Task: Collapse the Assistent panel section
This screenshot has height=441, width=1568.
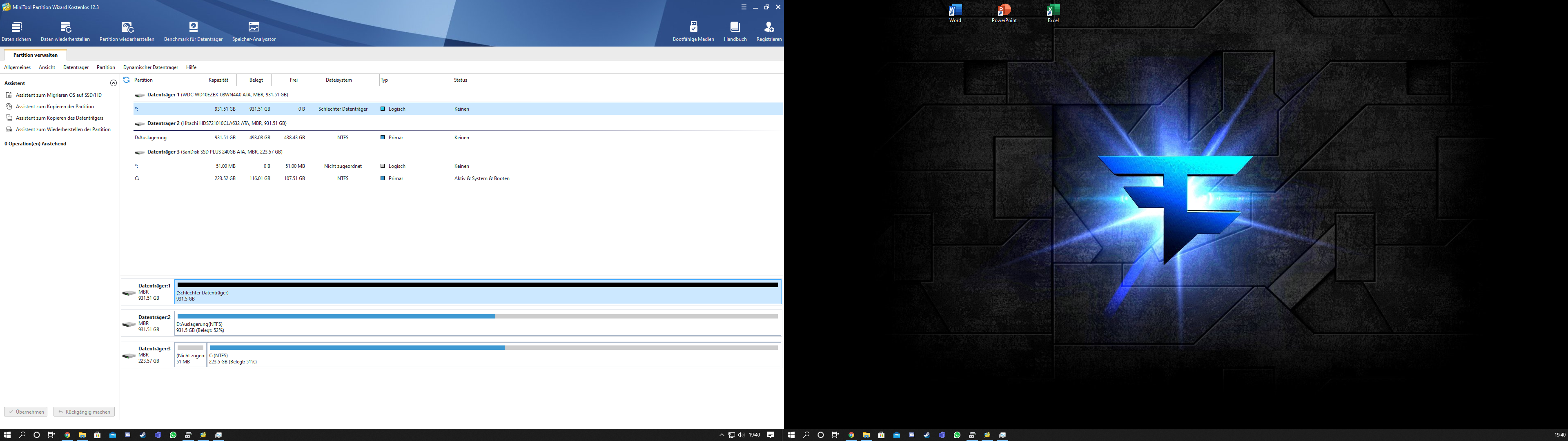Action: [113, 83]
